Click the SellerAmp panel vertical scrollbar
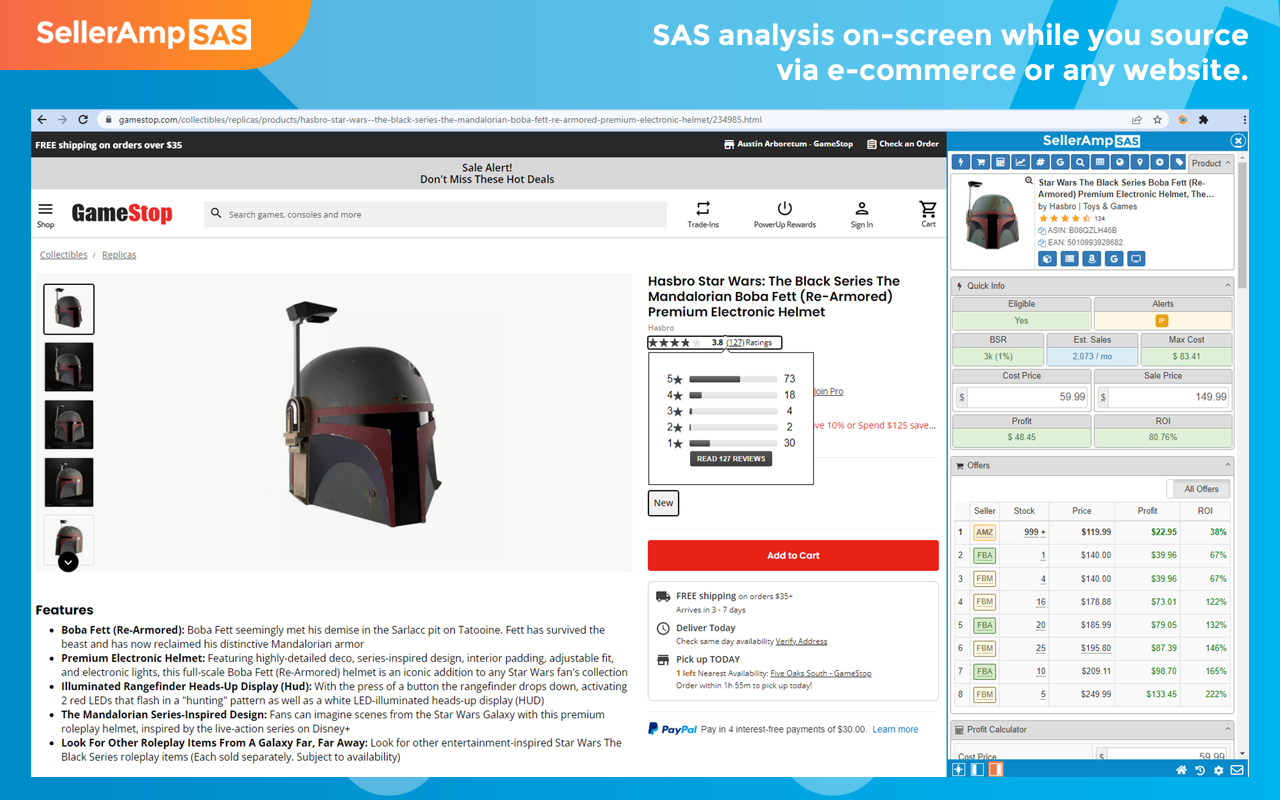 [1243, 225]
